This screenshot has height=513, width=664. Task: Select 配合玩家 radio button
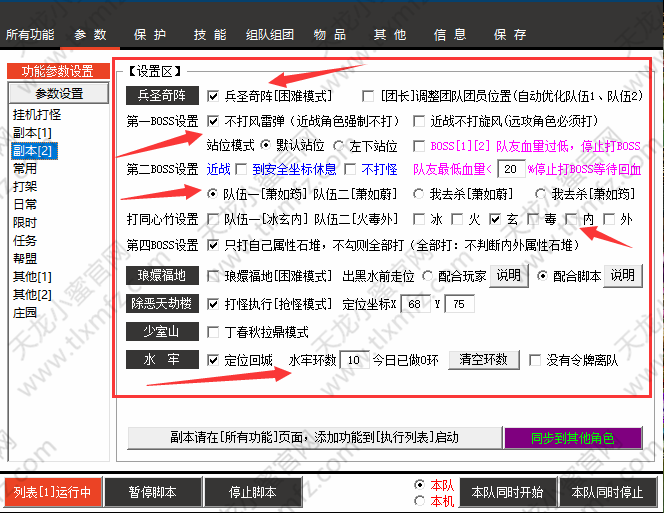point(428,277)
